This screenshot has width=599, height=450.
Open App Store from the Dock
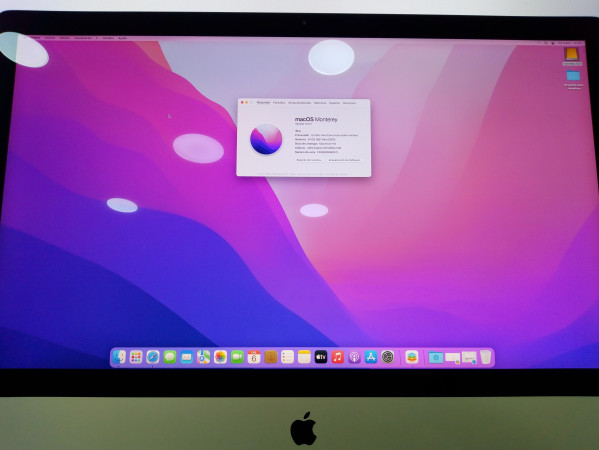pyautogui.click(x=371, y=357)
